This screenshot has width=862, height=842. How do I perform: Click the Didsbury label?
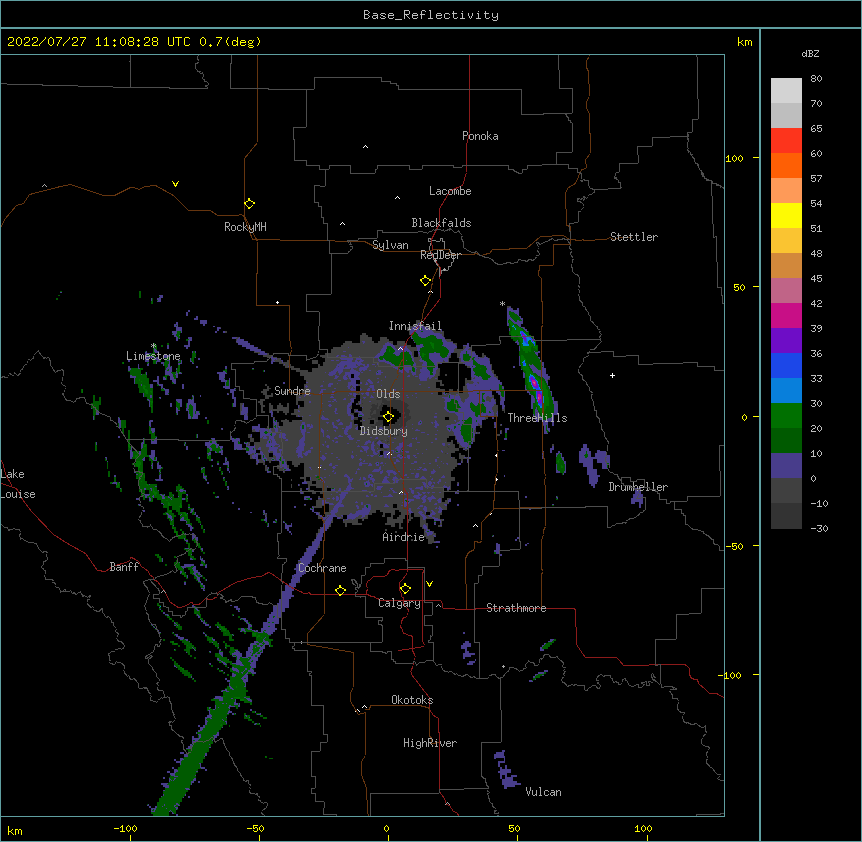(x=384, y=431)
